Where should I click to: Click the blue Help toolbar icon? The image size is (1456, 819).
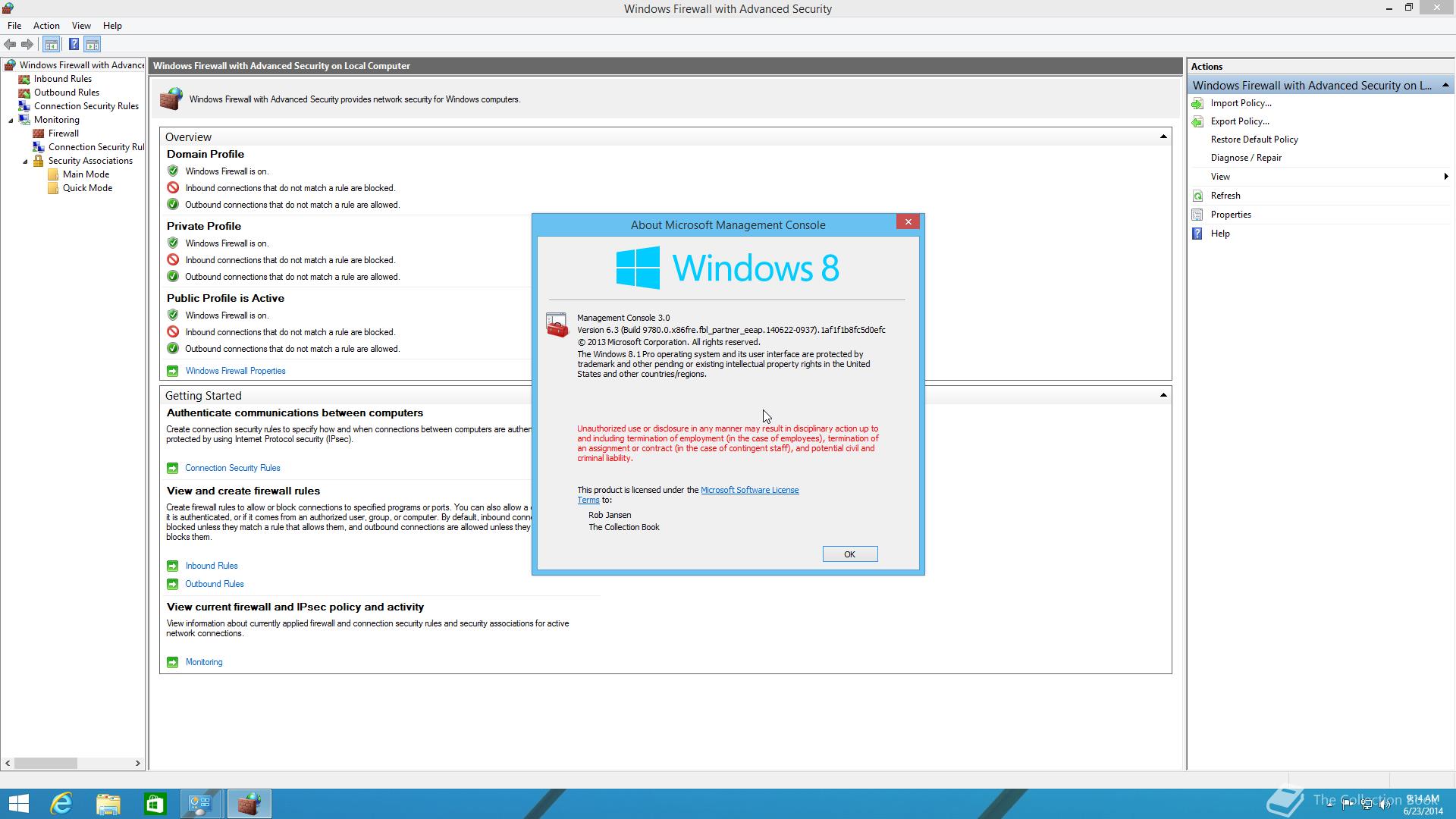pos(74,45)
